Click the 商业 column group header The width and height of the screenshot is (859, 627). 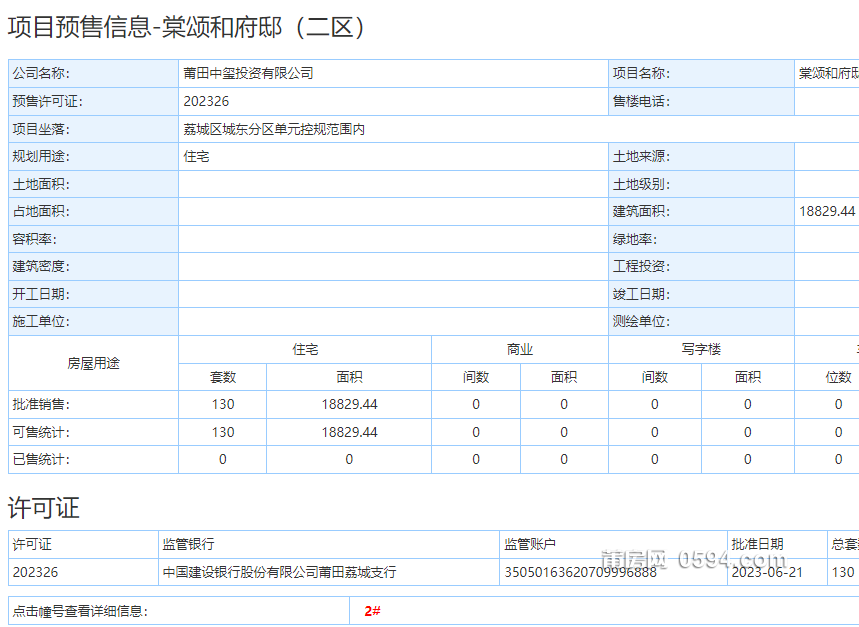(x=520, y=349)
